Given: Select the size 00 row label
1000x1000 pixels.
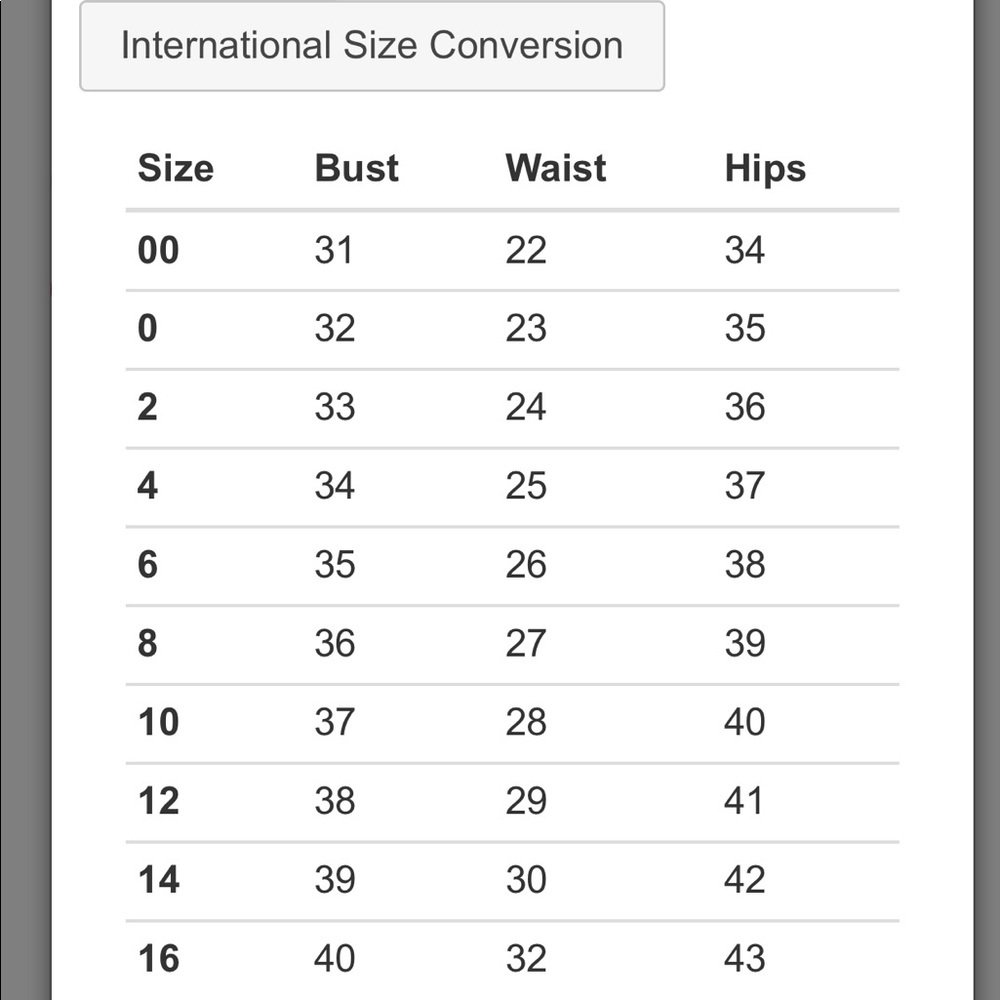Looking at the screenshot, I should 158,250.
